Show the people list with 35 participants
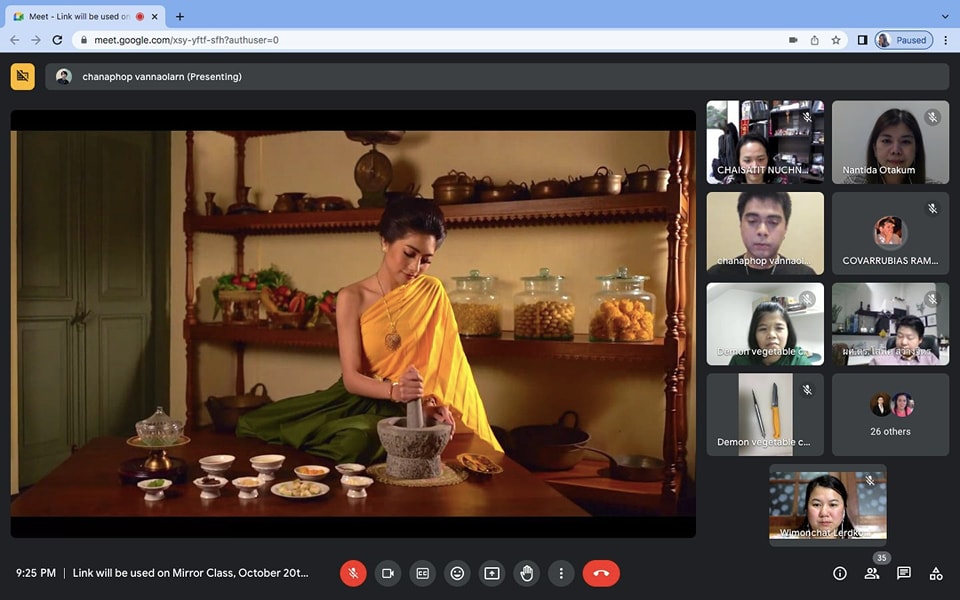The height and width of the screenshot is (600, 960). 872,573
